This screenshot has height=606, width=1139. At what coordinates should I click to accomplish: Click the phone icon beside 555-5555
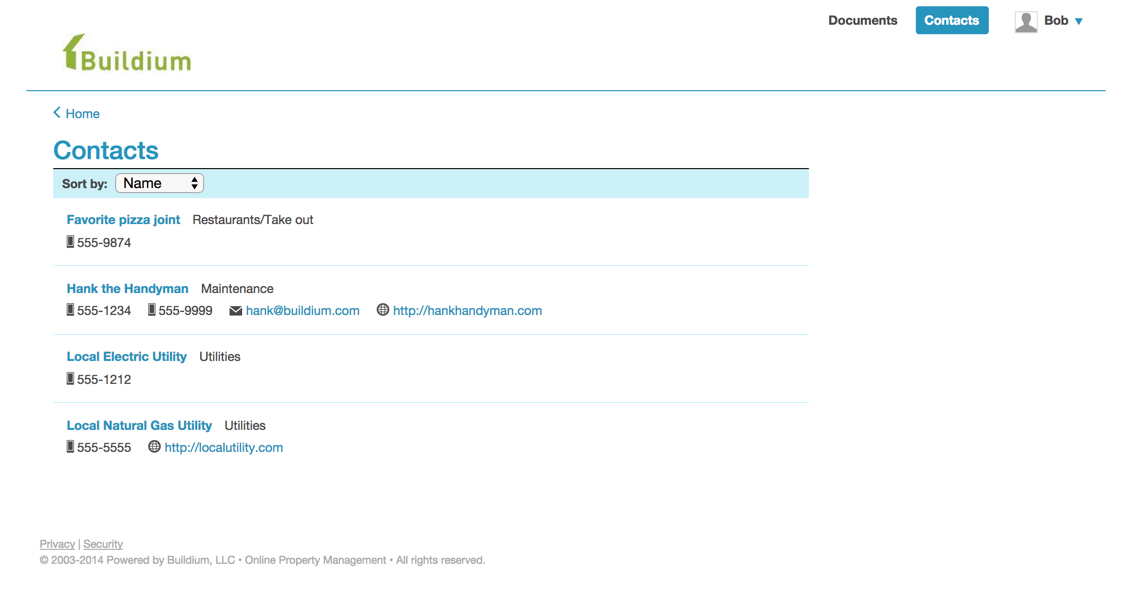[69, 447]
